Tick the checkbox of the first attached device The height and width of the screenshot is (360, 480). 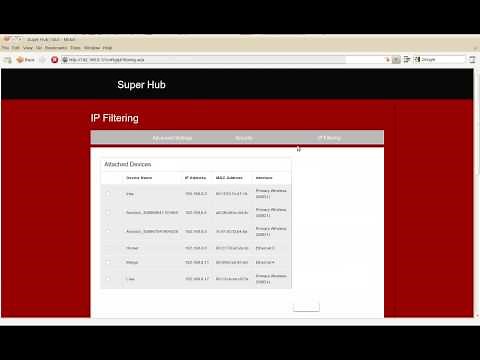coord(108,194)
